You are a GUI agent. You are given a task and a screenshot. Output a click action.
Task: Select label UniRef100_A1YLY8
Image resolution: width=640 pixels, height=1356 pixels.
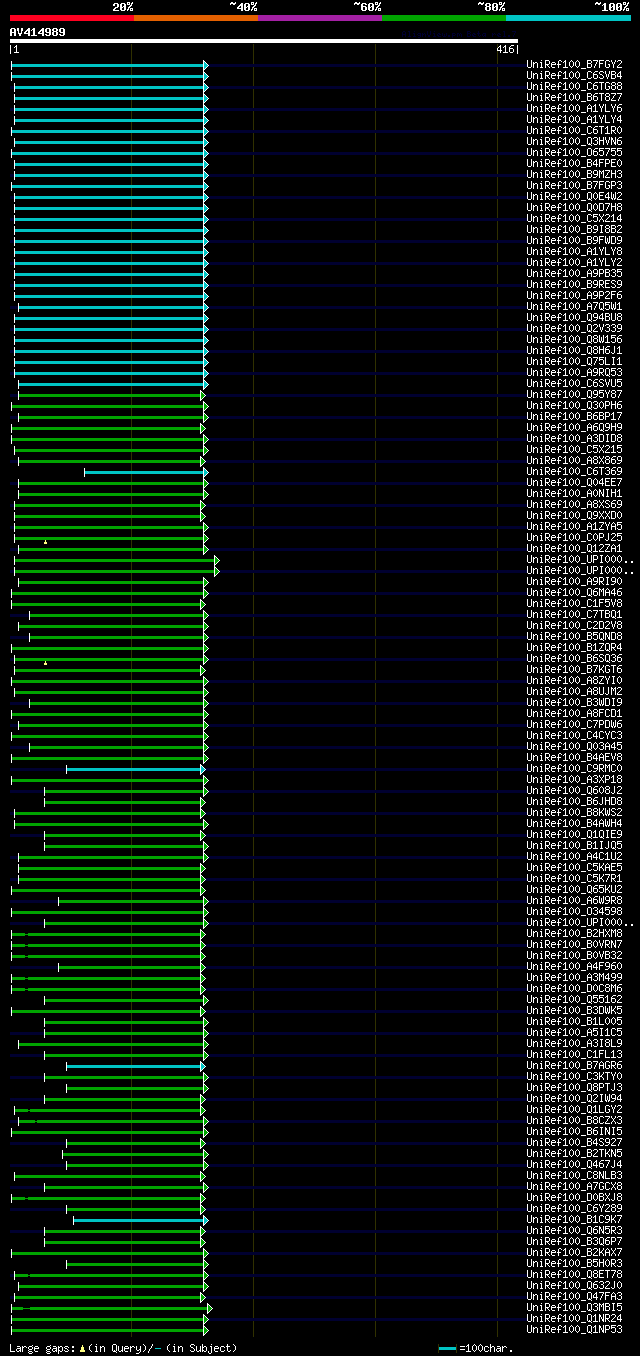(574, 252)
